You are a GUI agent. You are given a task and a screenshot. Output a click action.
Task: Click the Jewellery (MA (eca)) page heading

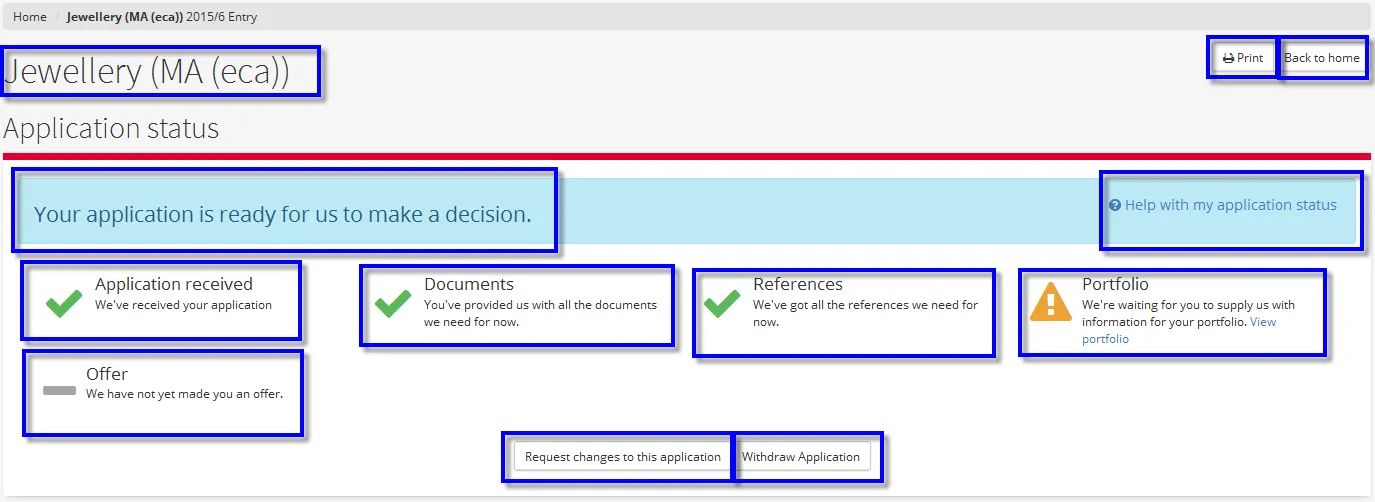click(x=147, y=72)
